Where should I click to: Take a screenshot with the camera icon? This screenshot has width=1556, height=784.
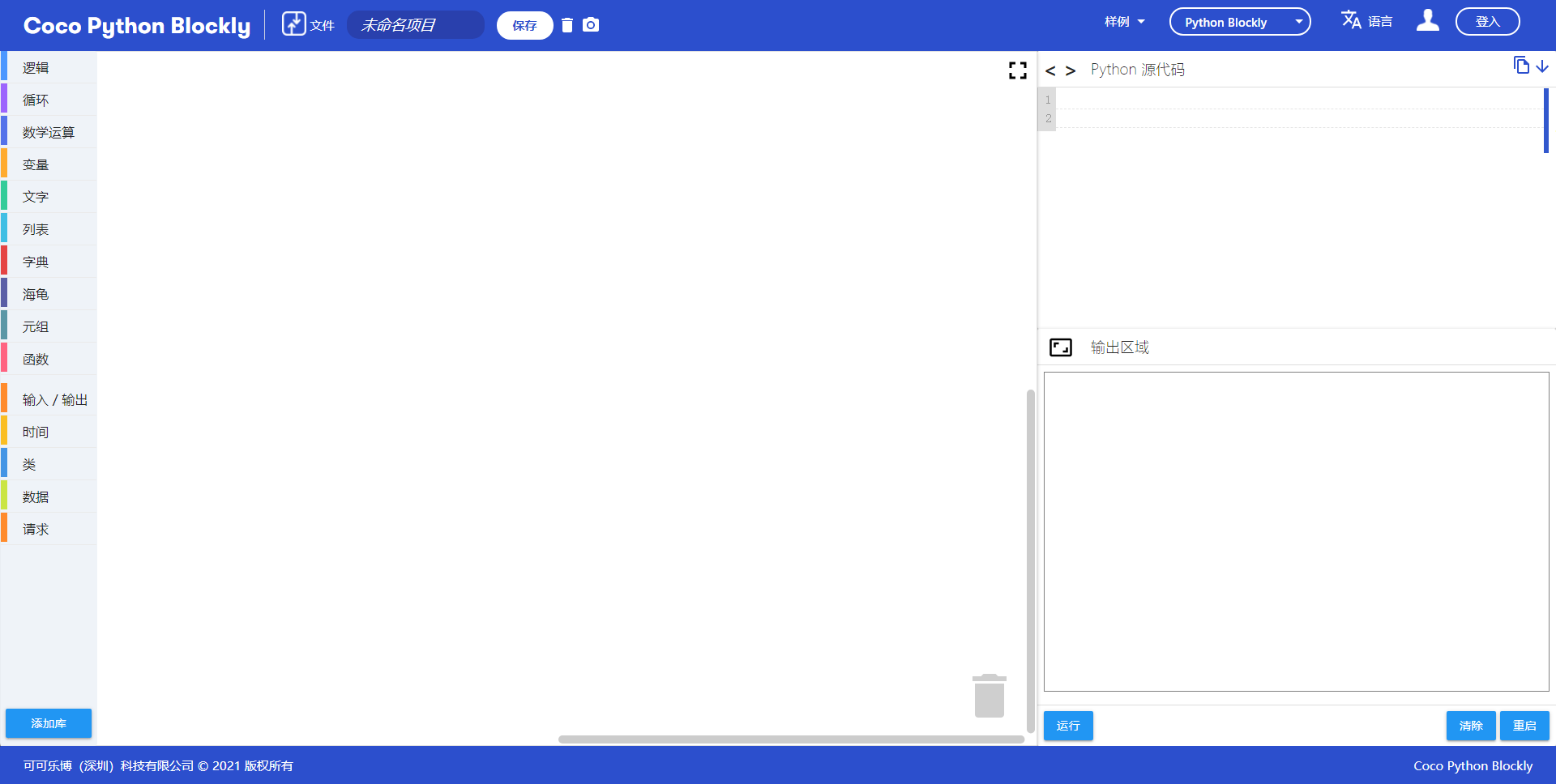(x=591, y=25)
